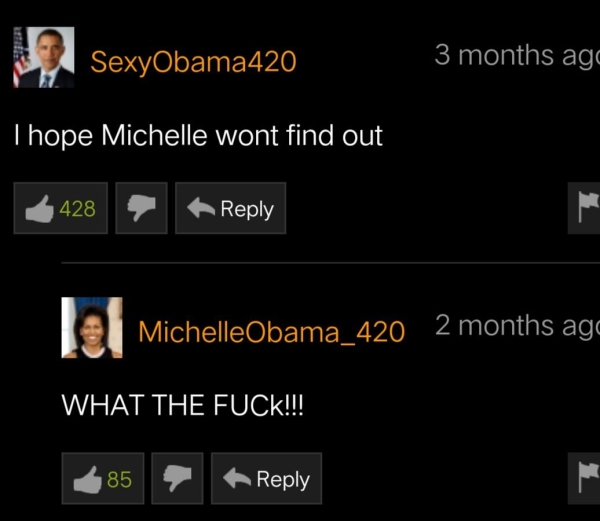Open the MichelleObama_420 username profile link
600x521 pixels.
click(x=272, y=332)
